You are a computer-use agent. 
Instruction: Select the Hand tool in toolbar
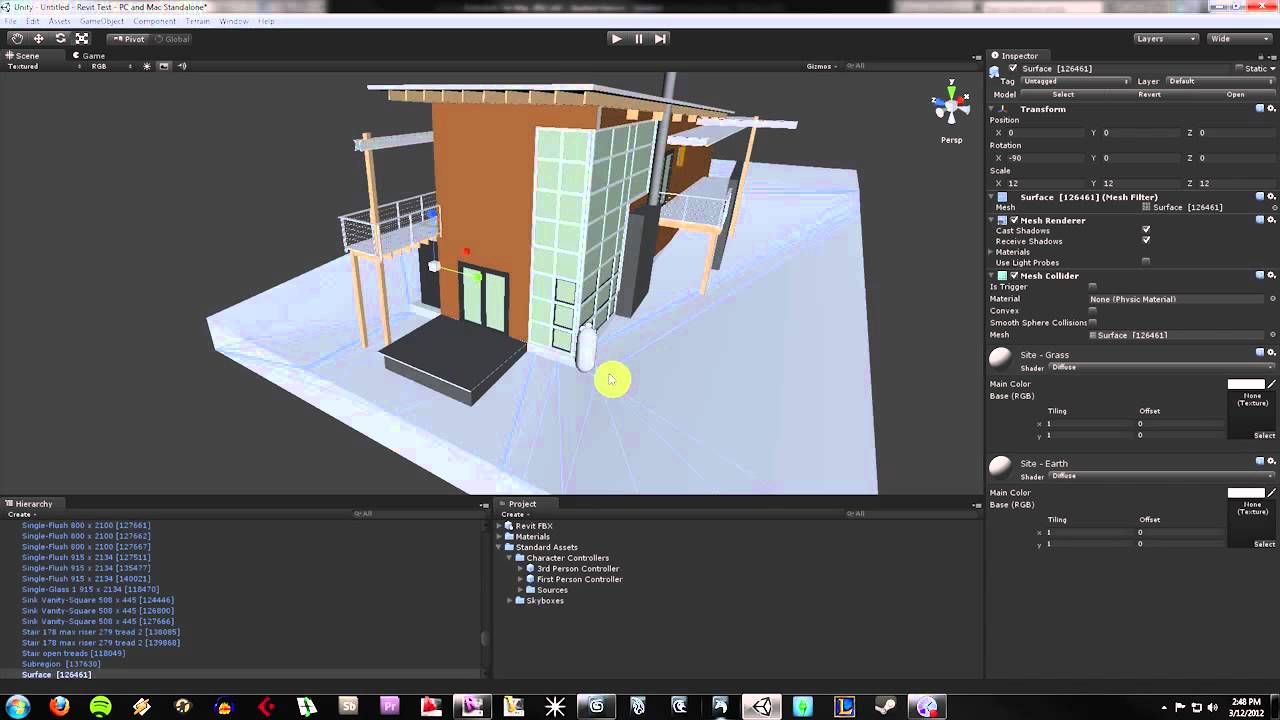(x=17, y=38)
